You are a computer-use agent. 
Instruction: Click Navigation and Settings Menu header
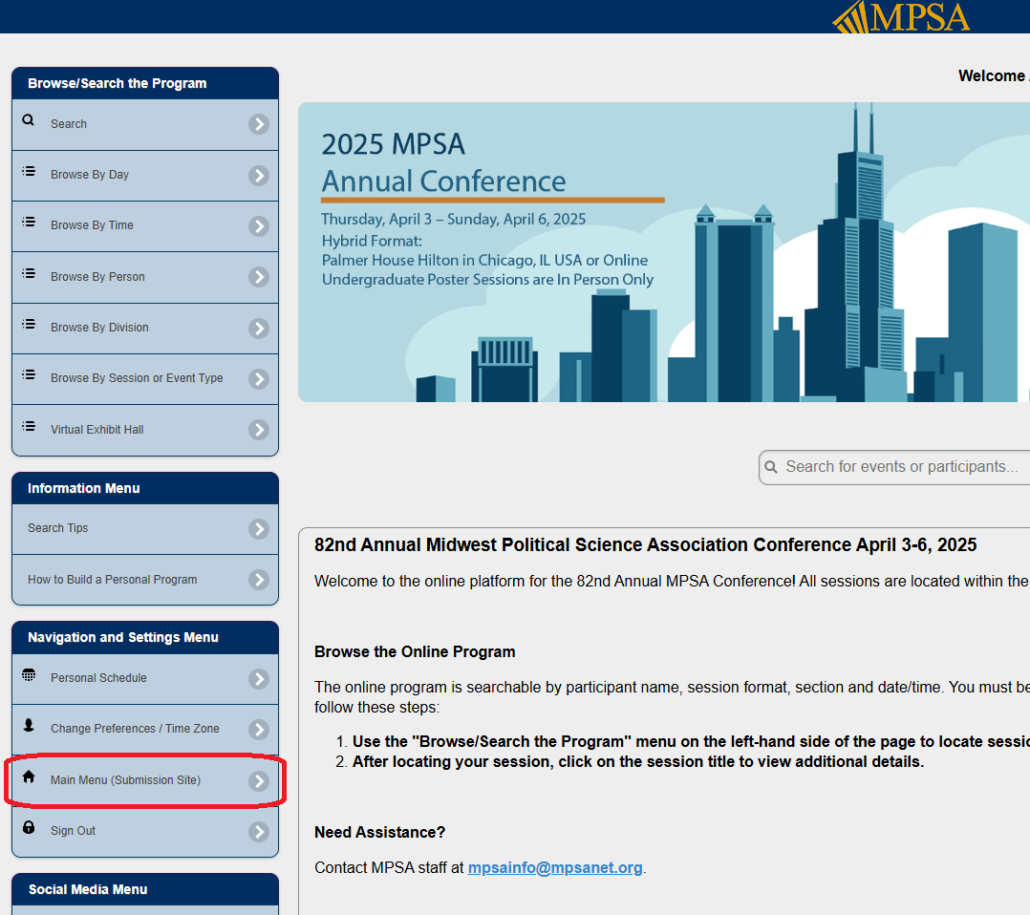(145, 637)
